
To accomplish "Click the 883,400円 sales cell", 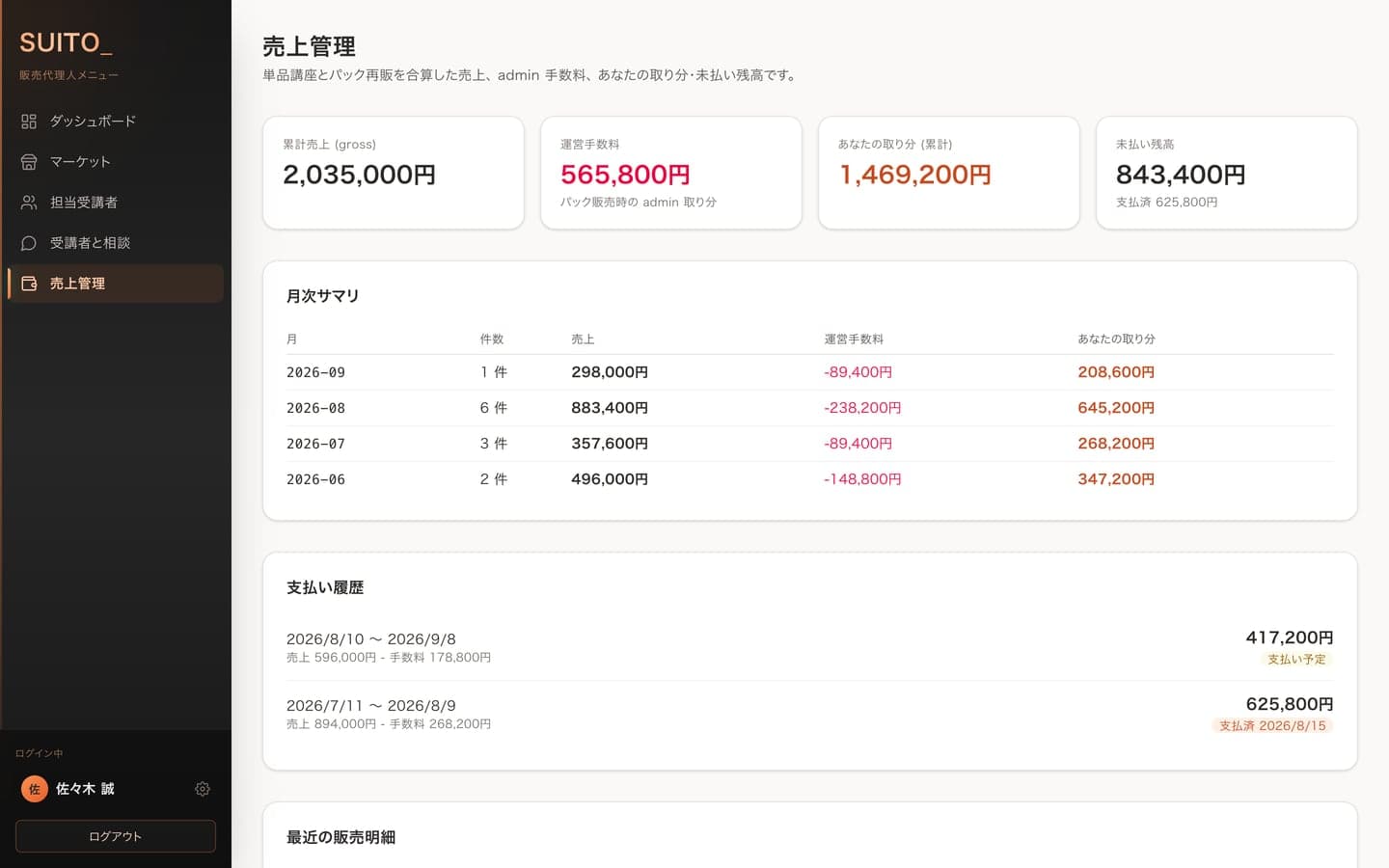I will [610, 408].
